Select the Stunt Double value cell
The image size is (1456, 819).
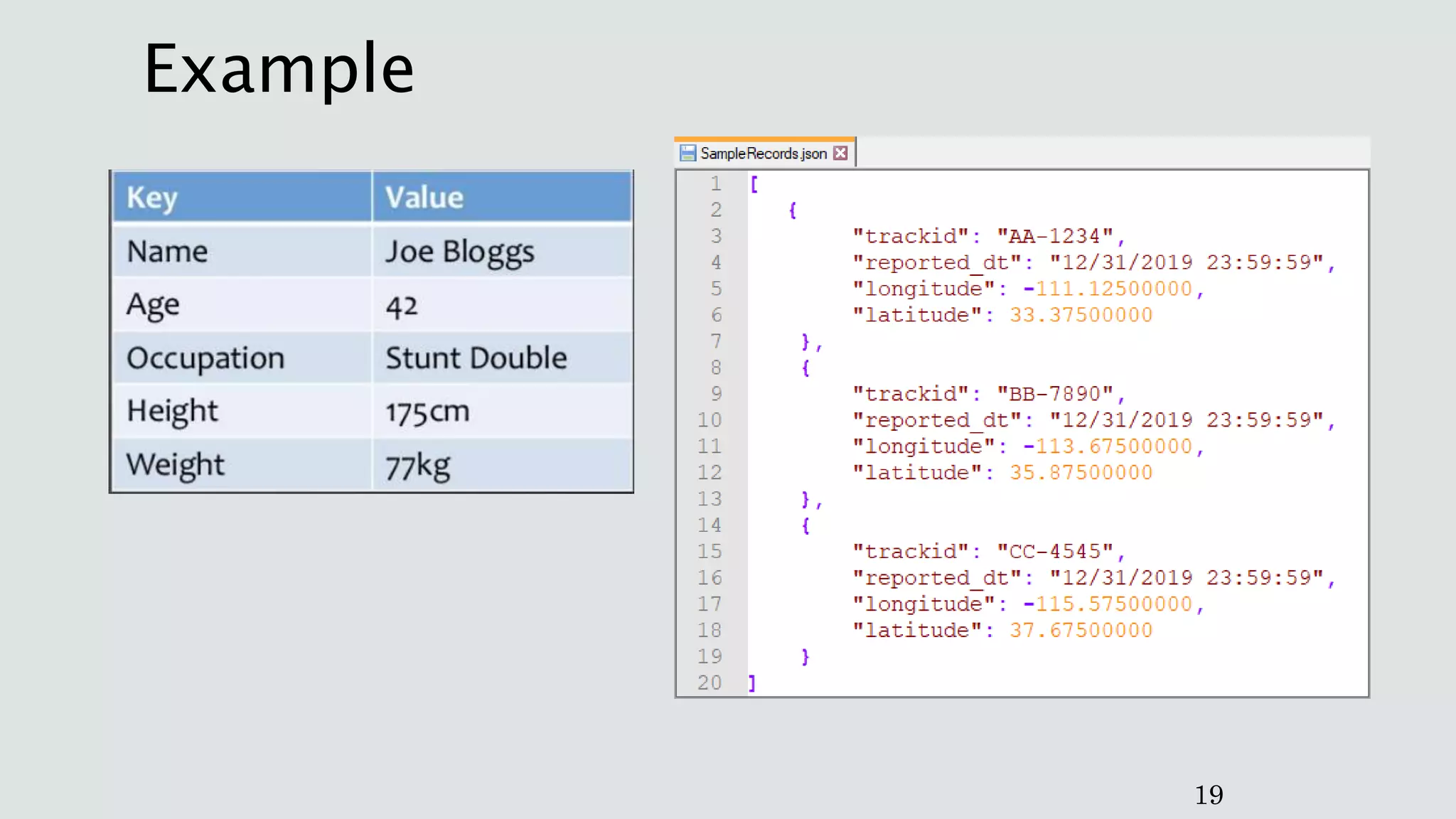click(x=476, y=358)
